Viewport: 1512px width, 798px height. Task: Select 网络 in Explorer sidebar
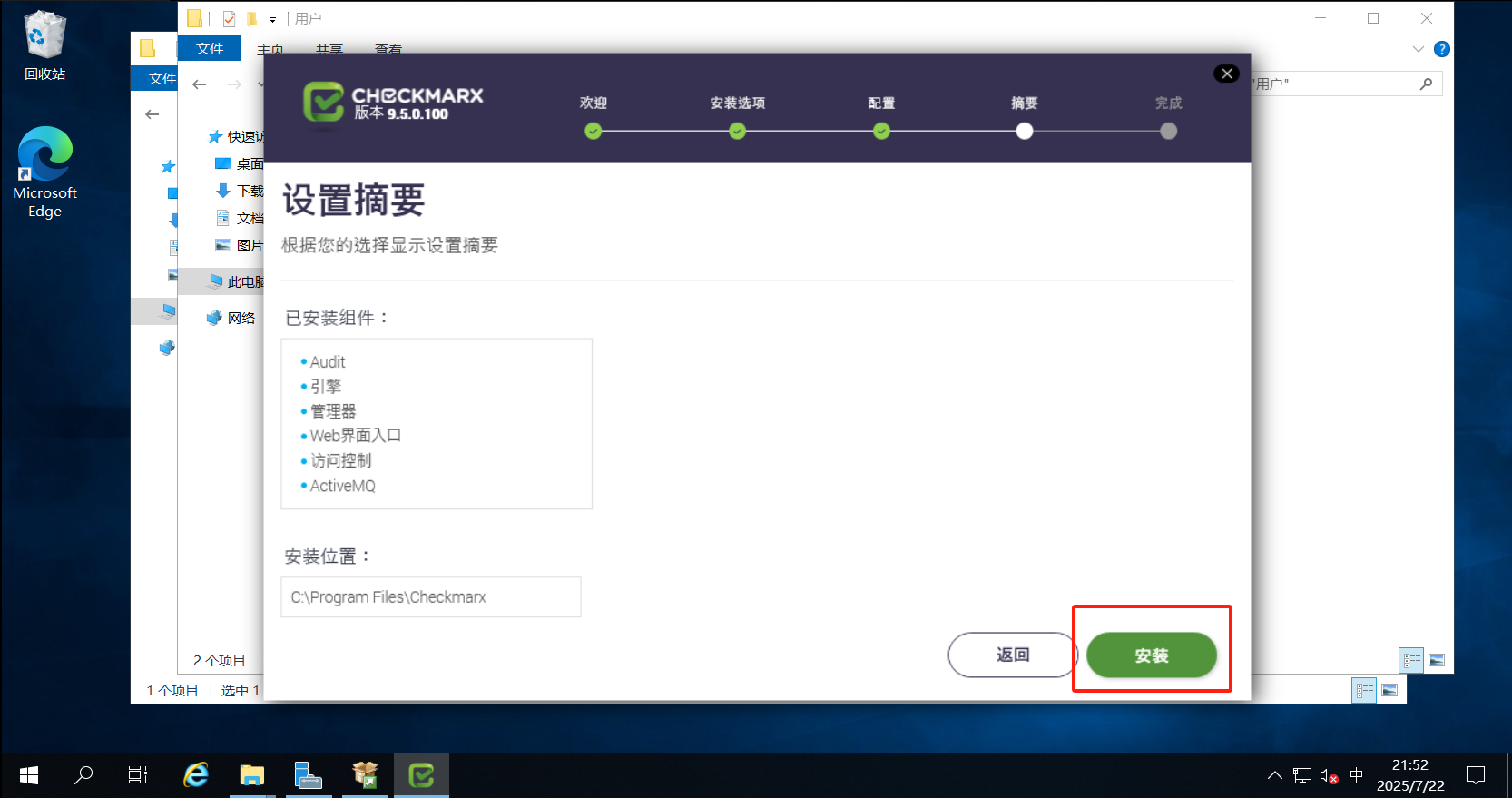231,318
